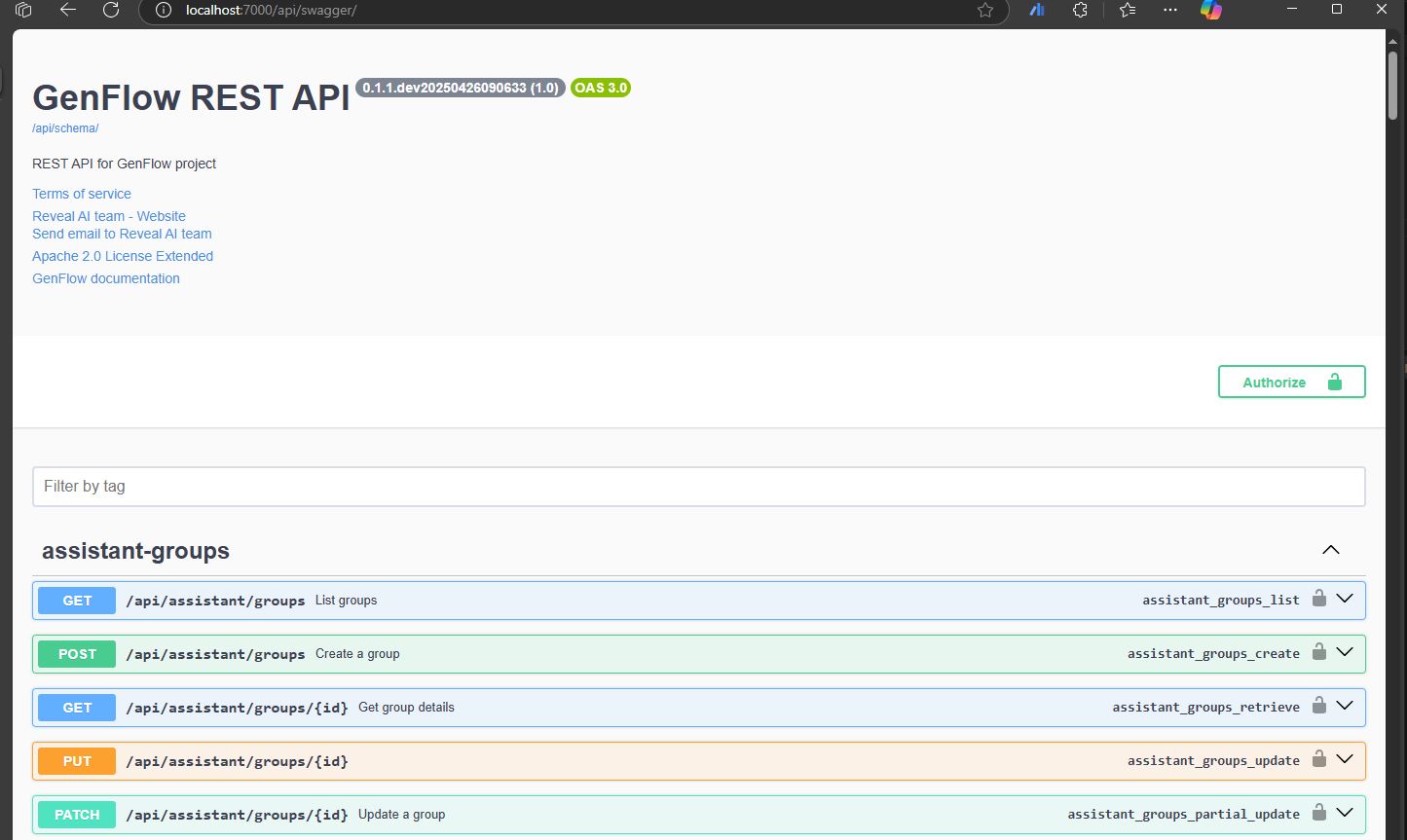Click the POST Create a group badge

[77, 654]
